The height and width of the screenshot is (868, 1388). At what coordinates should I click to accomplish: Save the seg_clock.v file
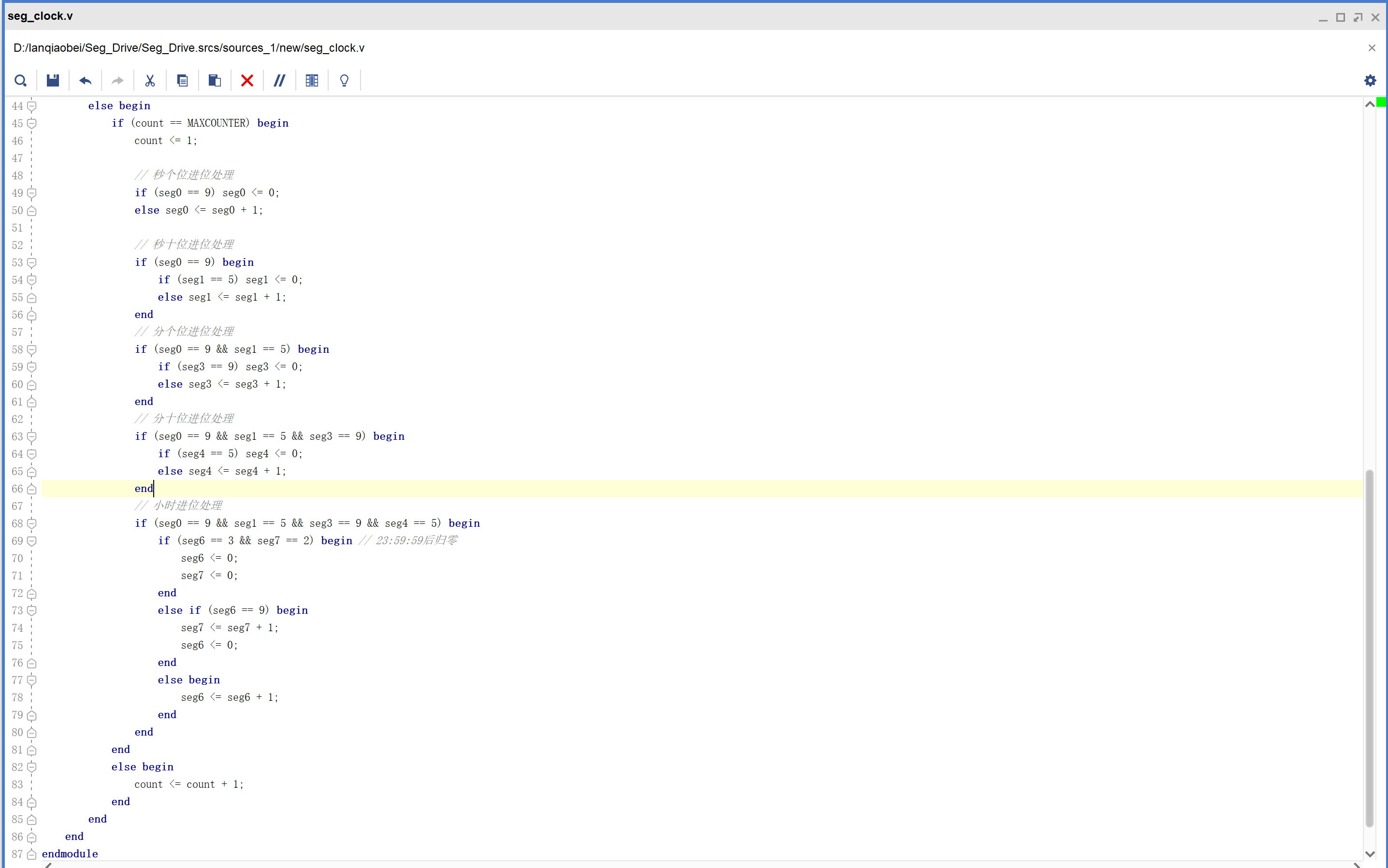tap(52, 80)
